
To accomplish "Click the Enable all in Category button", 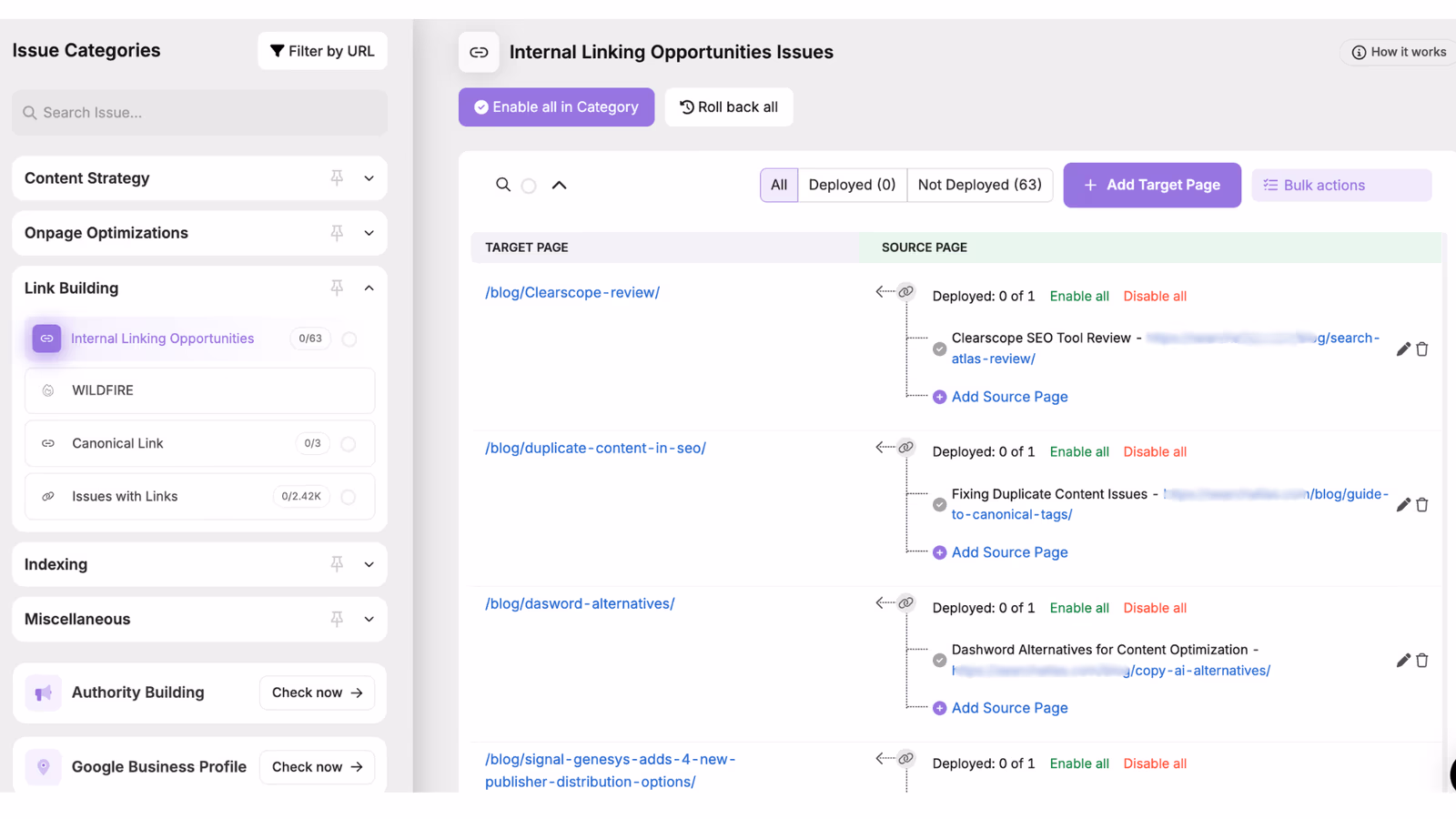I will (x=556, y=107).
